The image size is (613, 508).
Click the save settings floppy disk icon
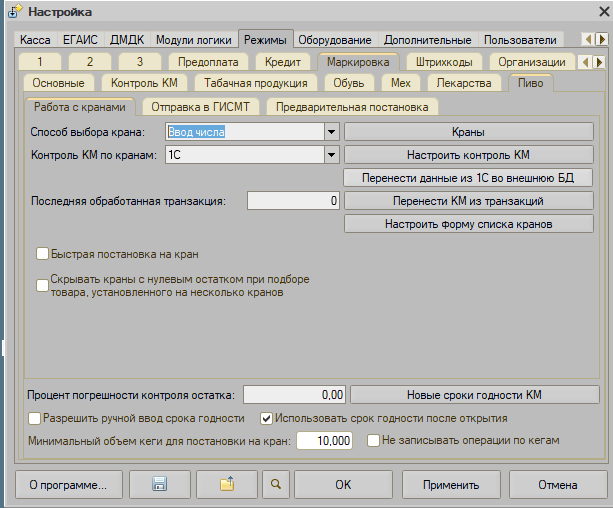158,485
